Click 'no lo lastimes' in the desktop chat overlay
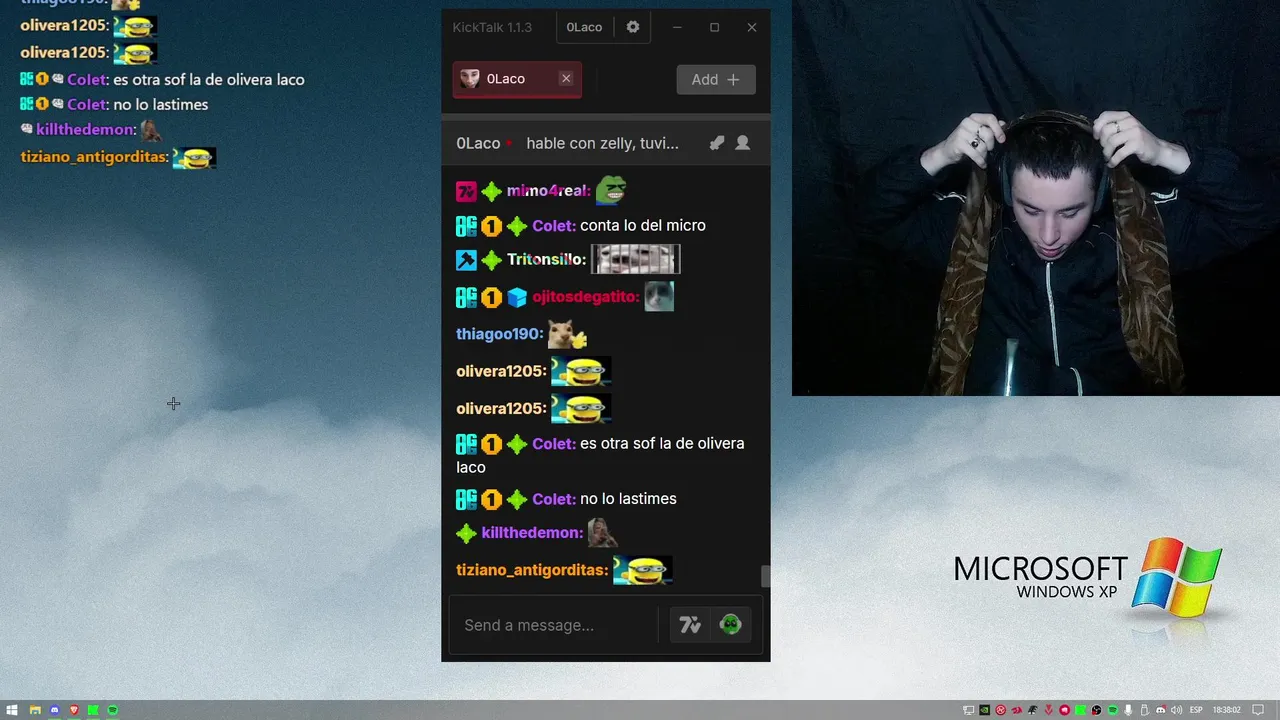1280x720 pixels. click(160, 104)
